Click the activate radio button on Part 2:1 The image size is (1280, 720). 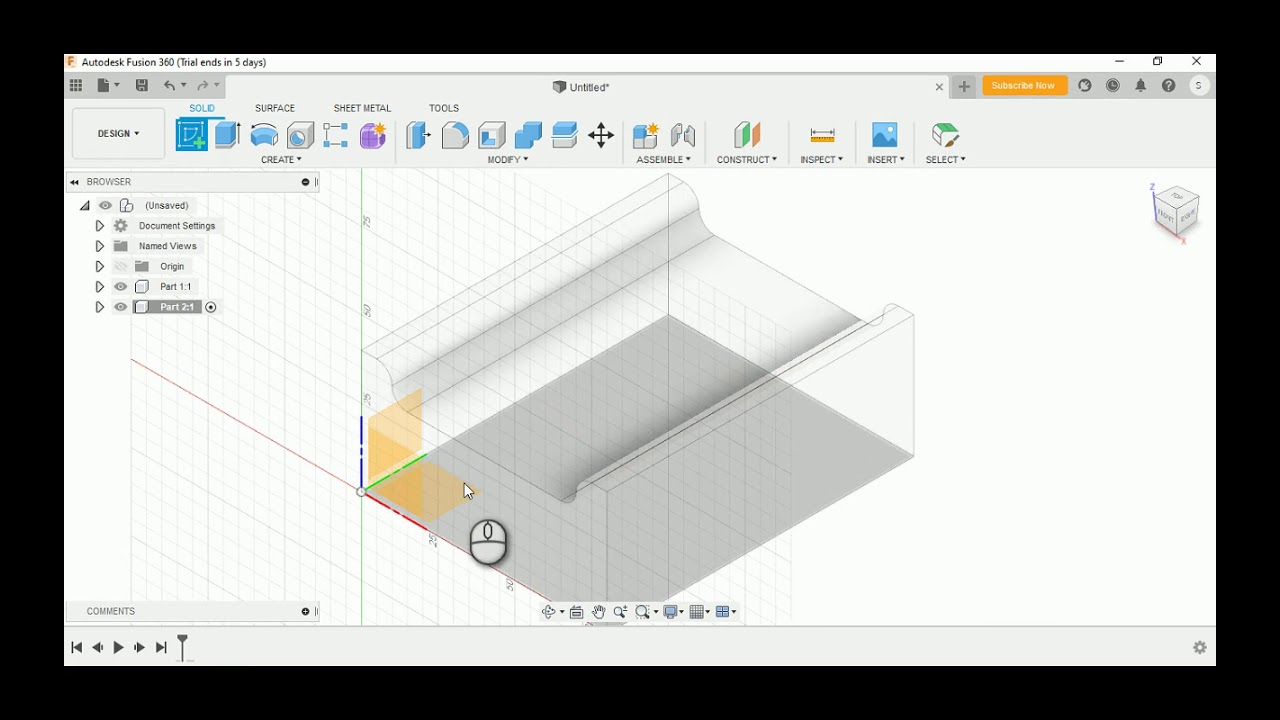point(211,307)
